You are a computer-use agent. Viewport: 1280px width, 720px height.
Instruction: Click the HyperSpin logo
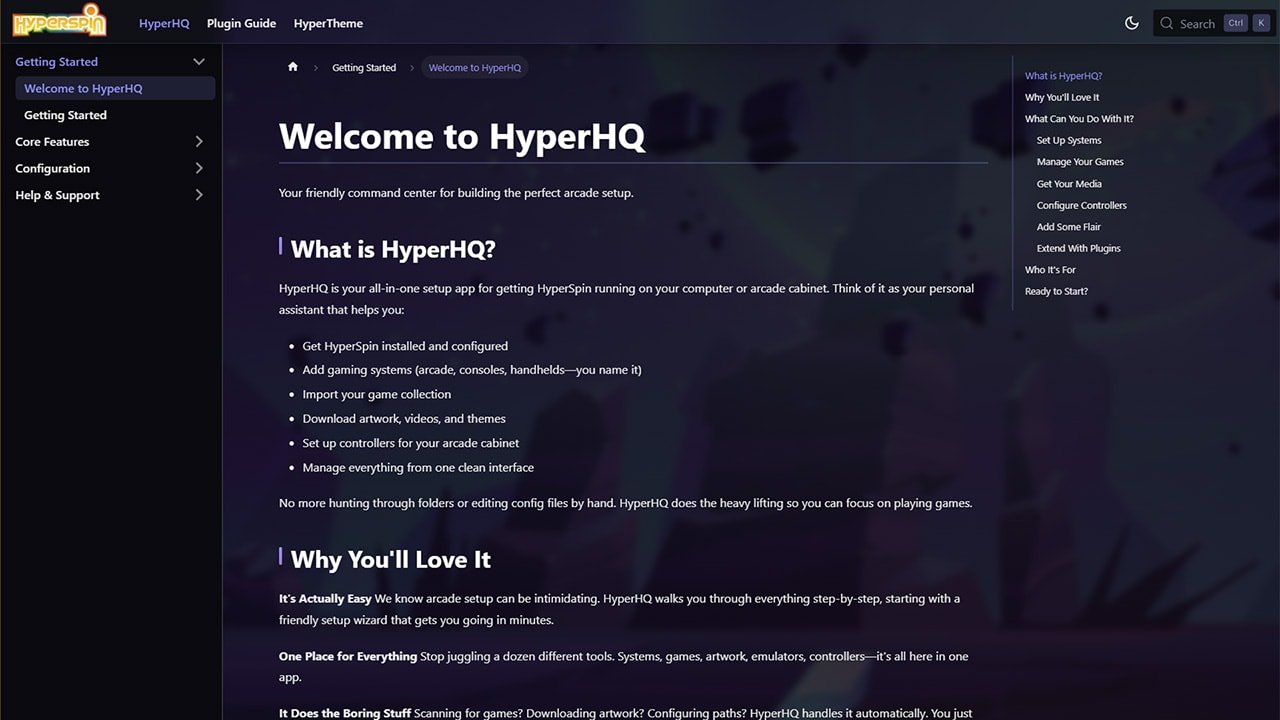tap(60, 22)
